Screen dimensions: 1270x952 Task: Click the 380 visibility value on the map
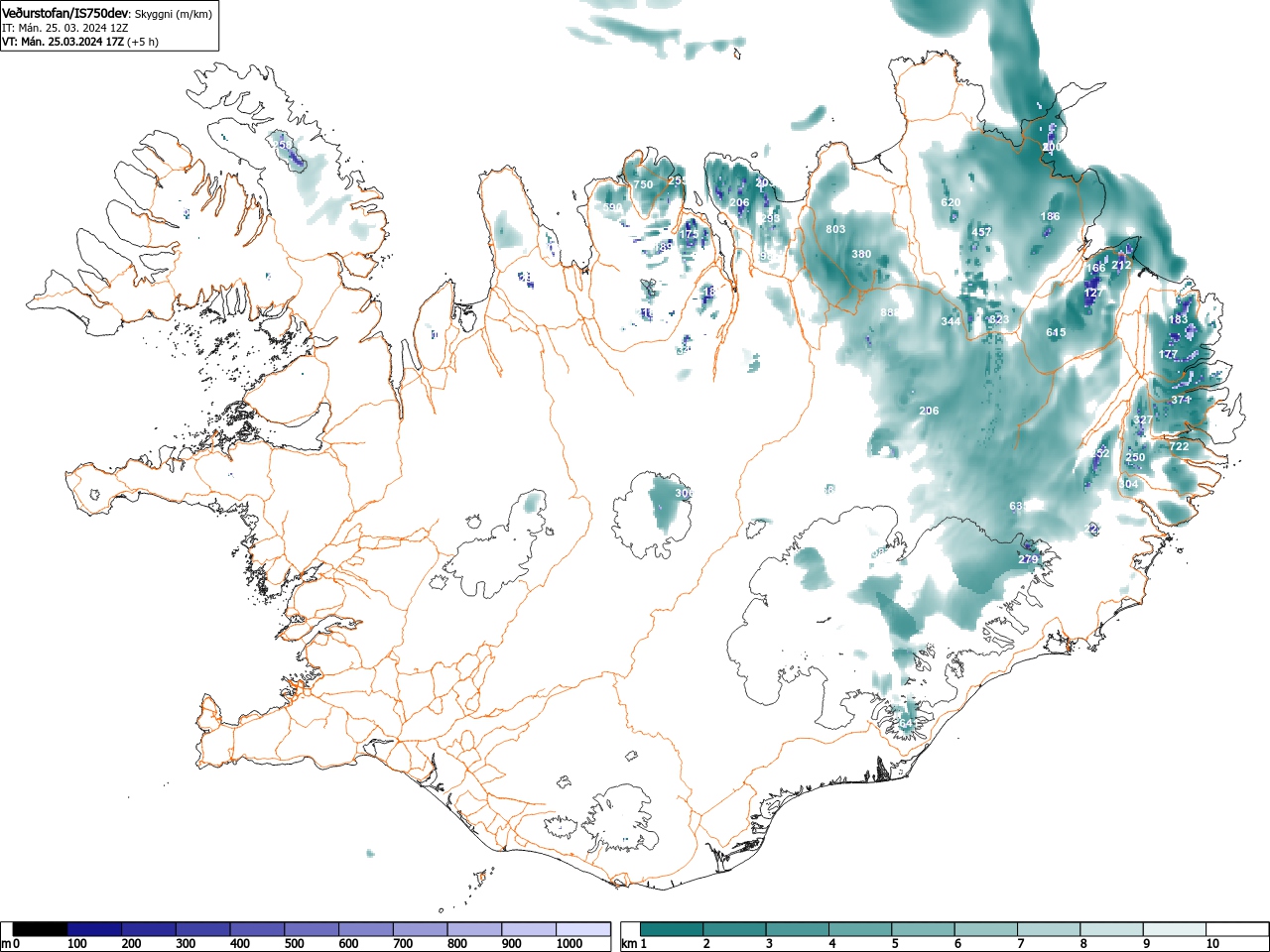tap(861, 254)
